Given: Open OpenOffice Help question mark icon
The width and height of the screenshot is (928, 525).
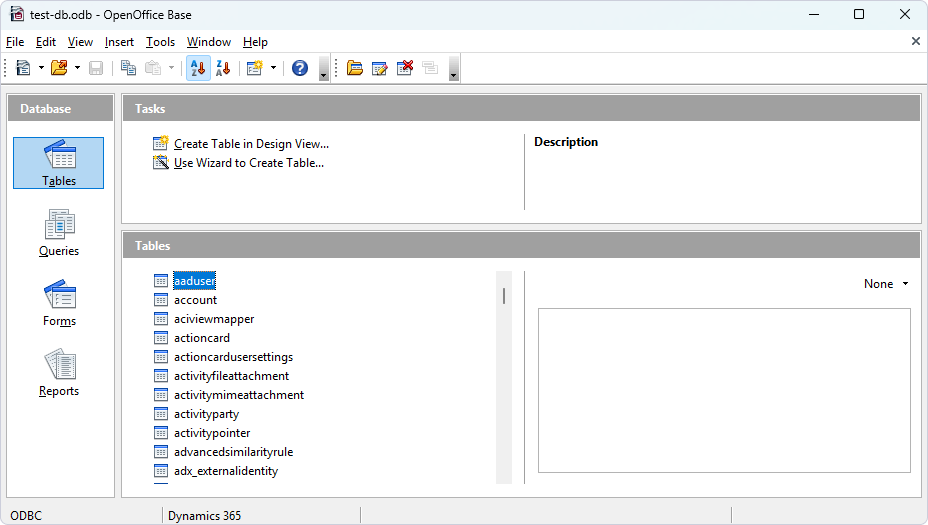Looking at the screenshot, I should click(300, 68).
